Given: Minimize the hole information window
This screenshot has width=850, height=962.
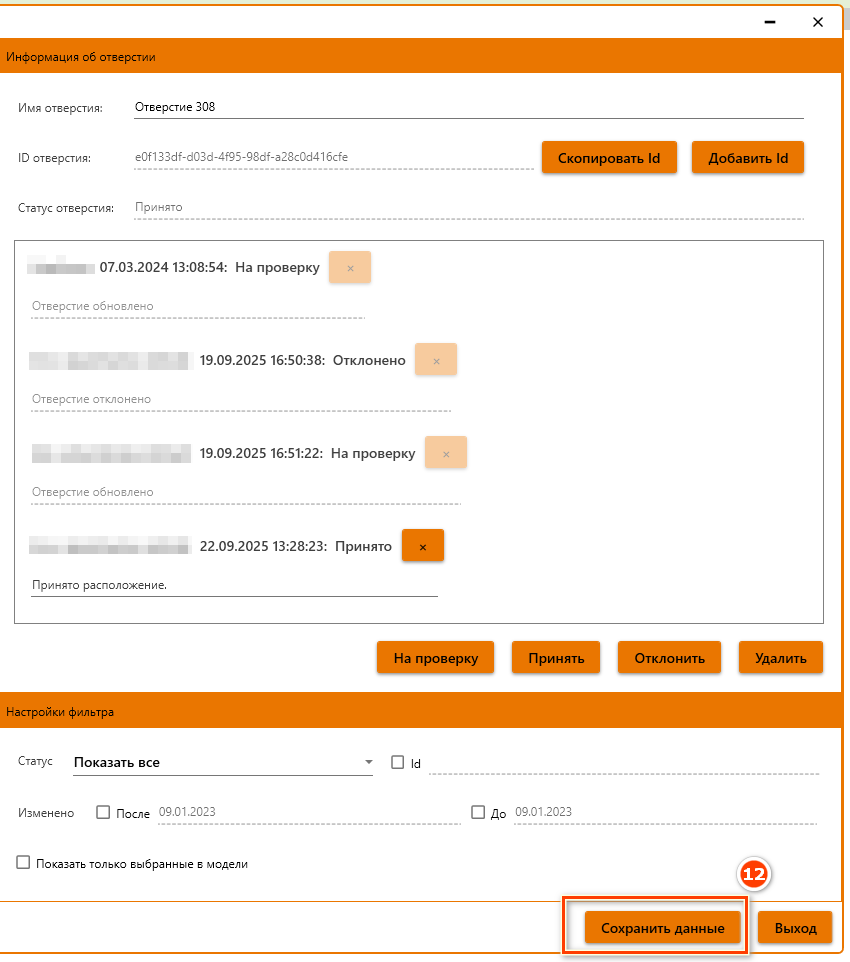Looking at the screenshot, I should (770, 21).
